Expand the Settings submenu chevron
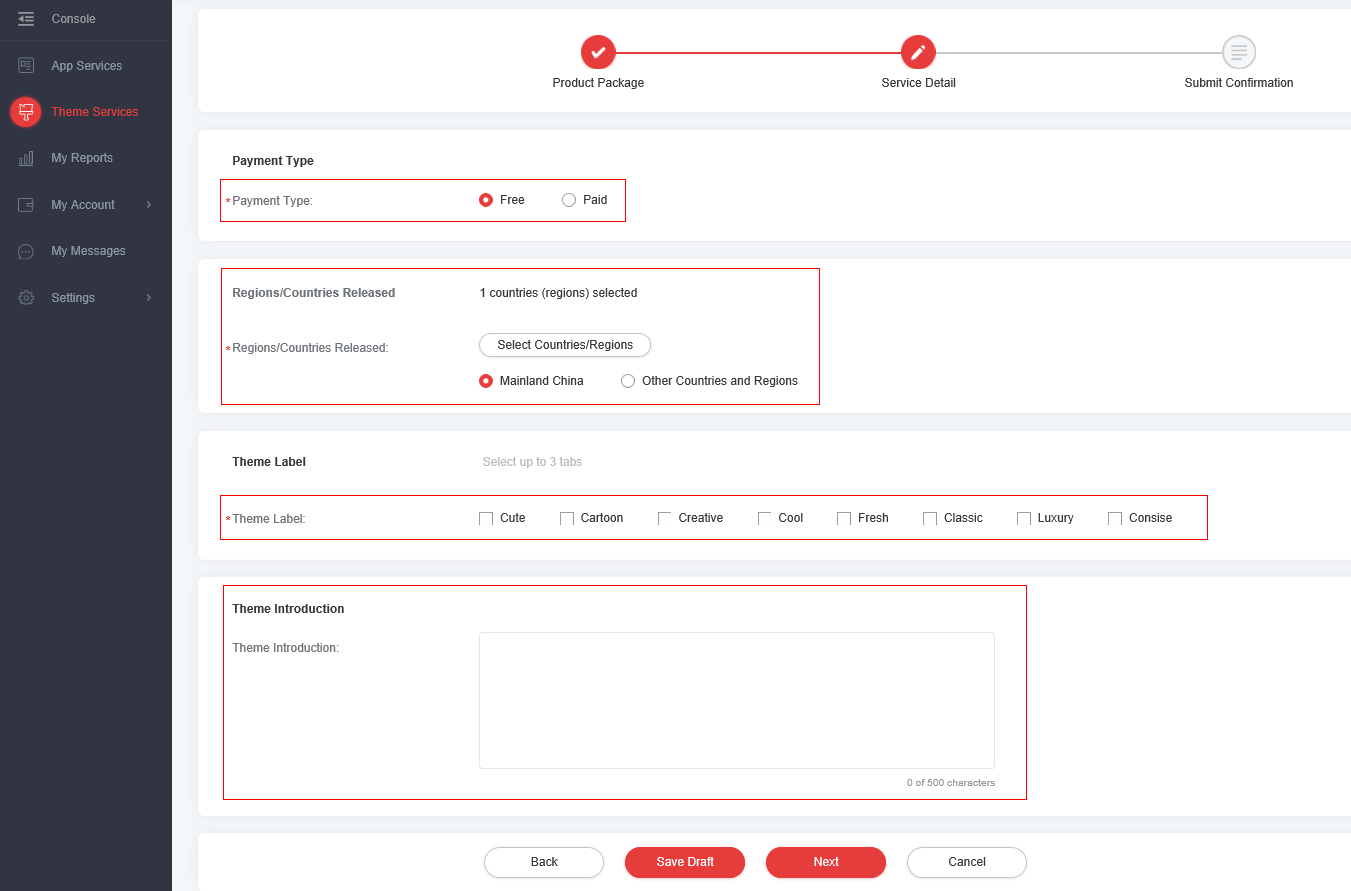Viewport: 1351px width, 891px height. 149,298
